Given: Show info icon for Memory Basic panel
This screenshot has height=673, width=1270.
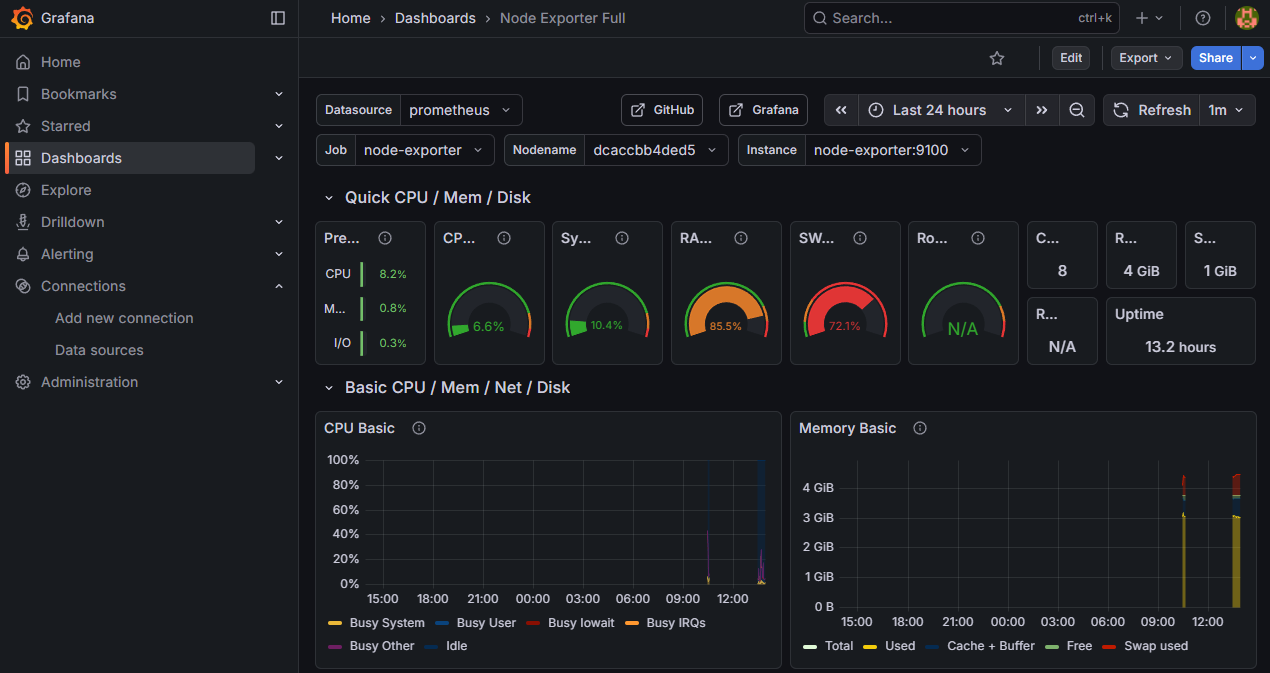Looking at the screenshot, I should [x=920, y=428].
